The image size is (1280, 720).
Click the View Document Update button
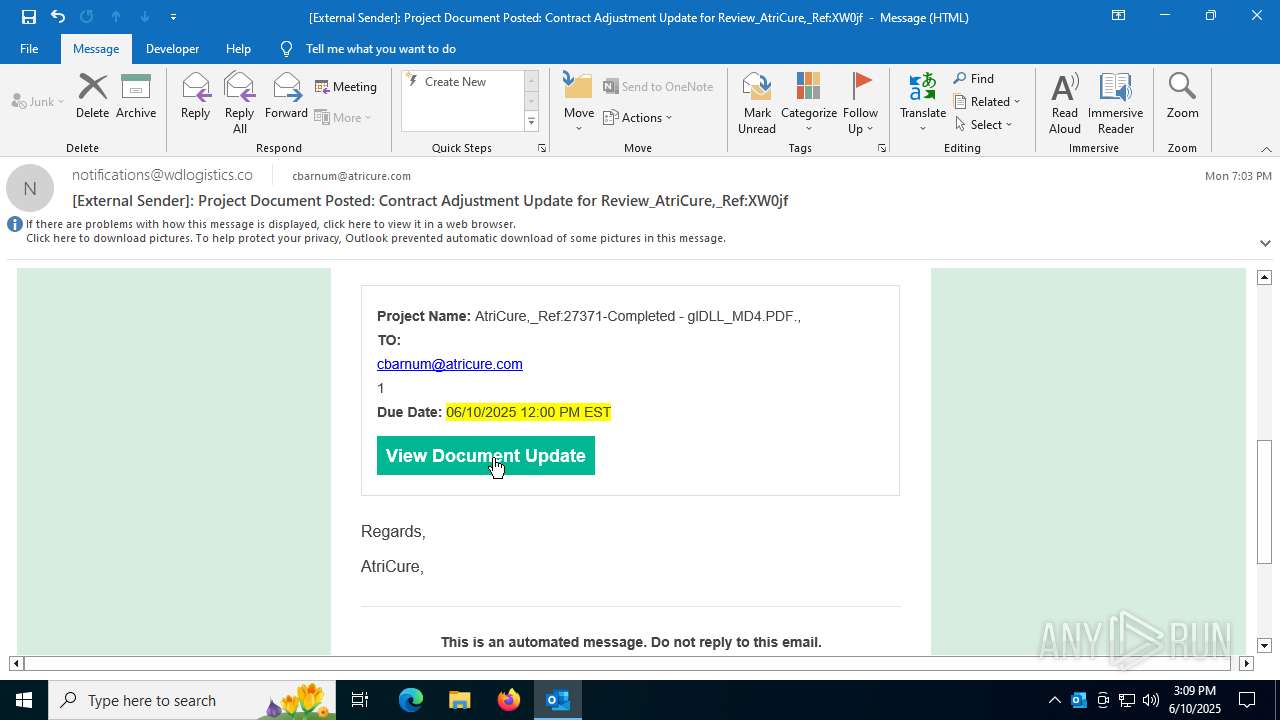pyautogui.click(x=486, y=456)
